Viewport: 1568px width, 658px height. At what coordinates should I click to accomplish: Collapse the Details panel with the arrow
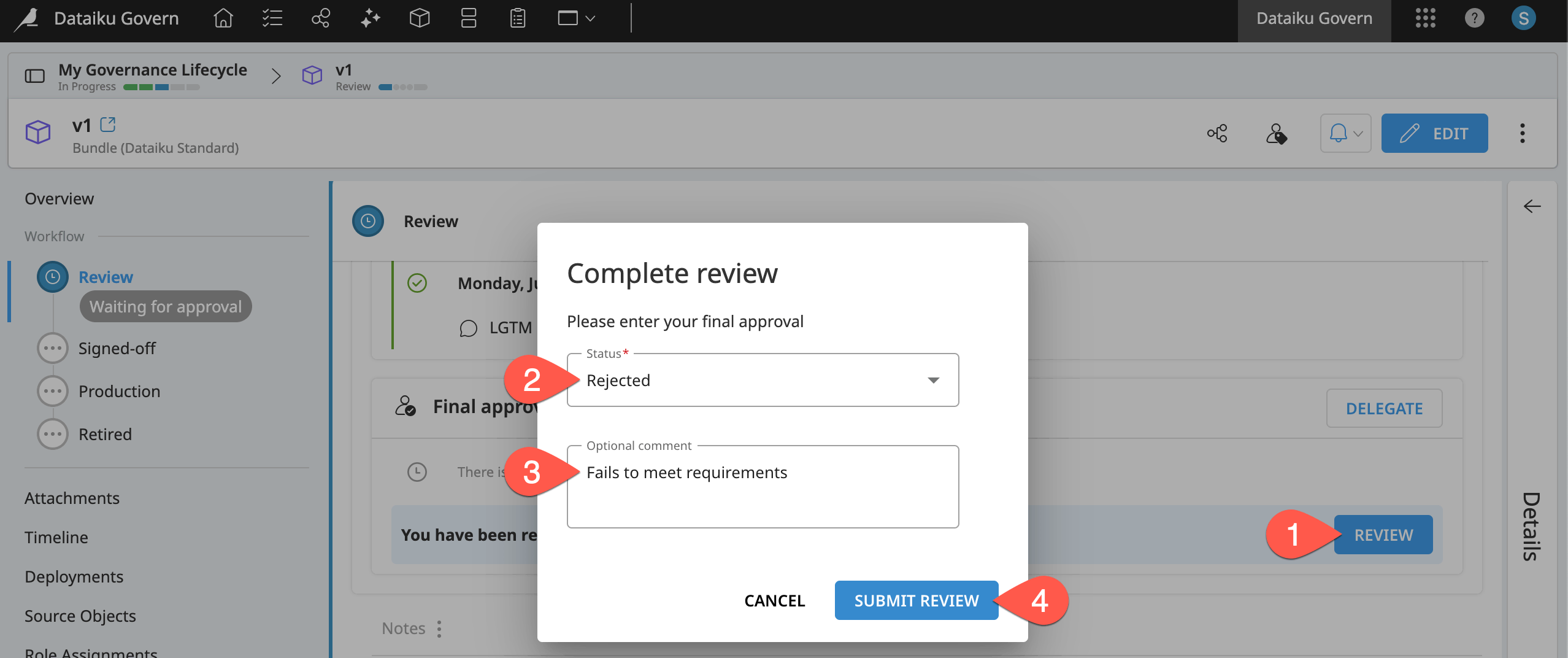click(x=1531, y=207)
